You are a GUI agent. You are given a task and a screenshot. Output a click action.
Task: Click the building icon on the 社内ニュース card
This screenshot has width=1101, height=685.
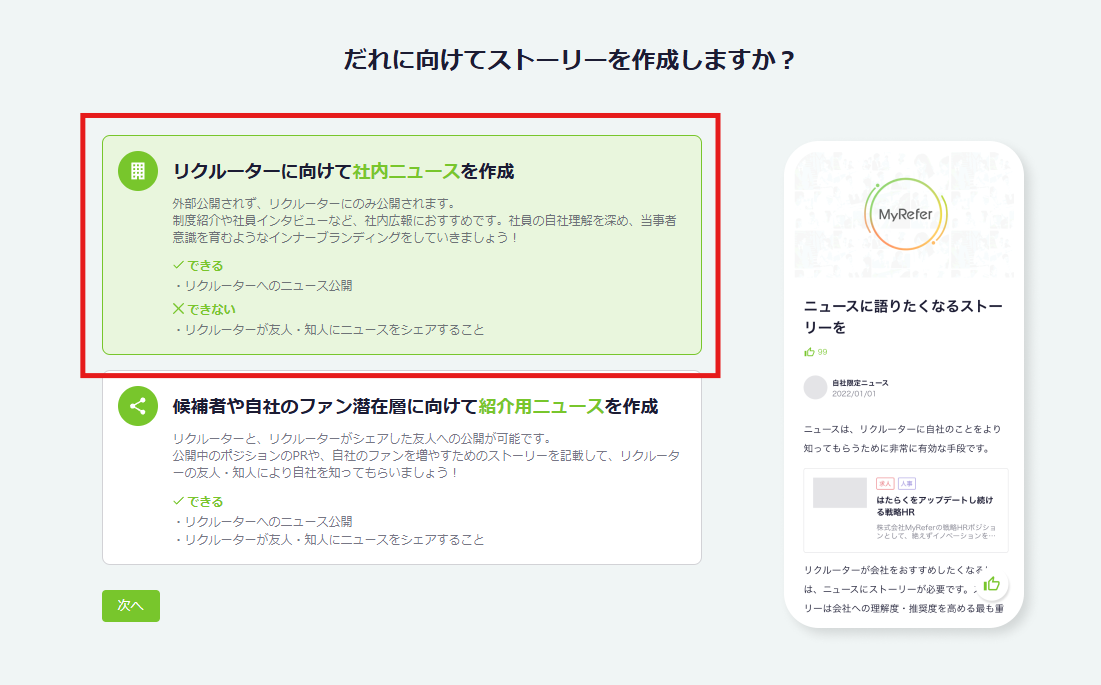click(138, 170)
